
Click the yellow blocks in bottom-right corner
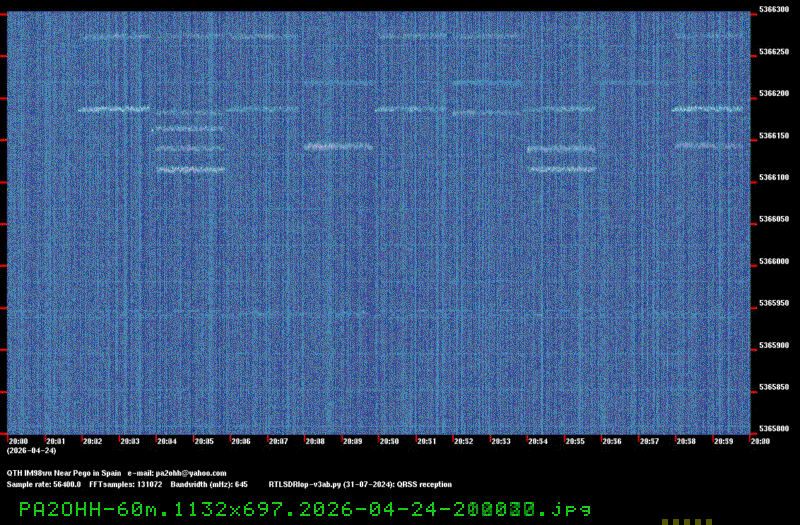687,522
